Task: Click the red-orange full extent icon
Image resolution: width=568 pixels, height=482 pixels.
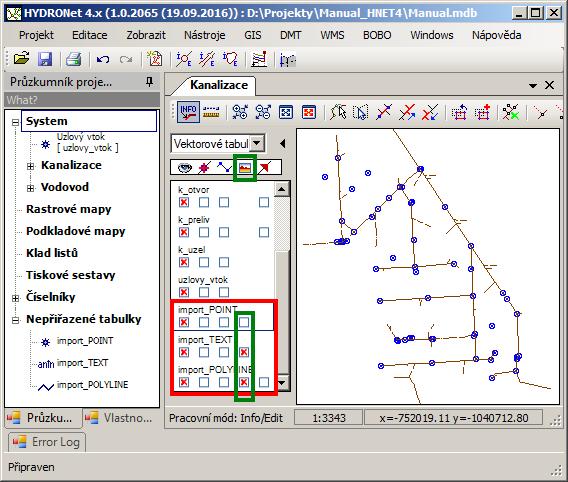Action: pyautogui.click(x=309, y=112)
